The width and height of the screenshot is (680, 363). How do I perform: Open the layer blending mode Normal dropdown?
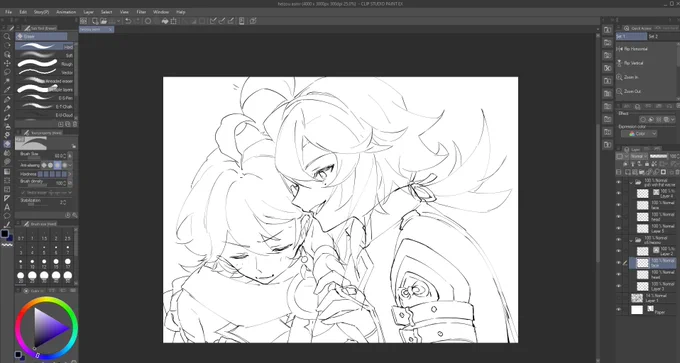click(639, 156)
